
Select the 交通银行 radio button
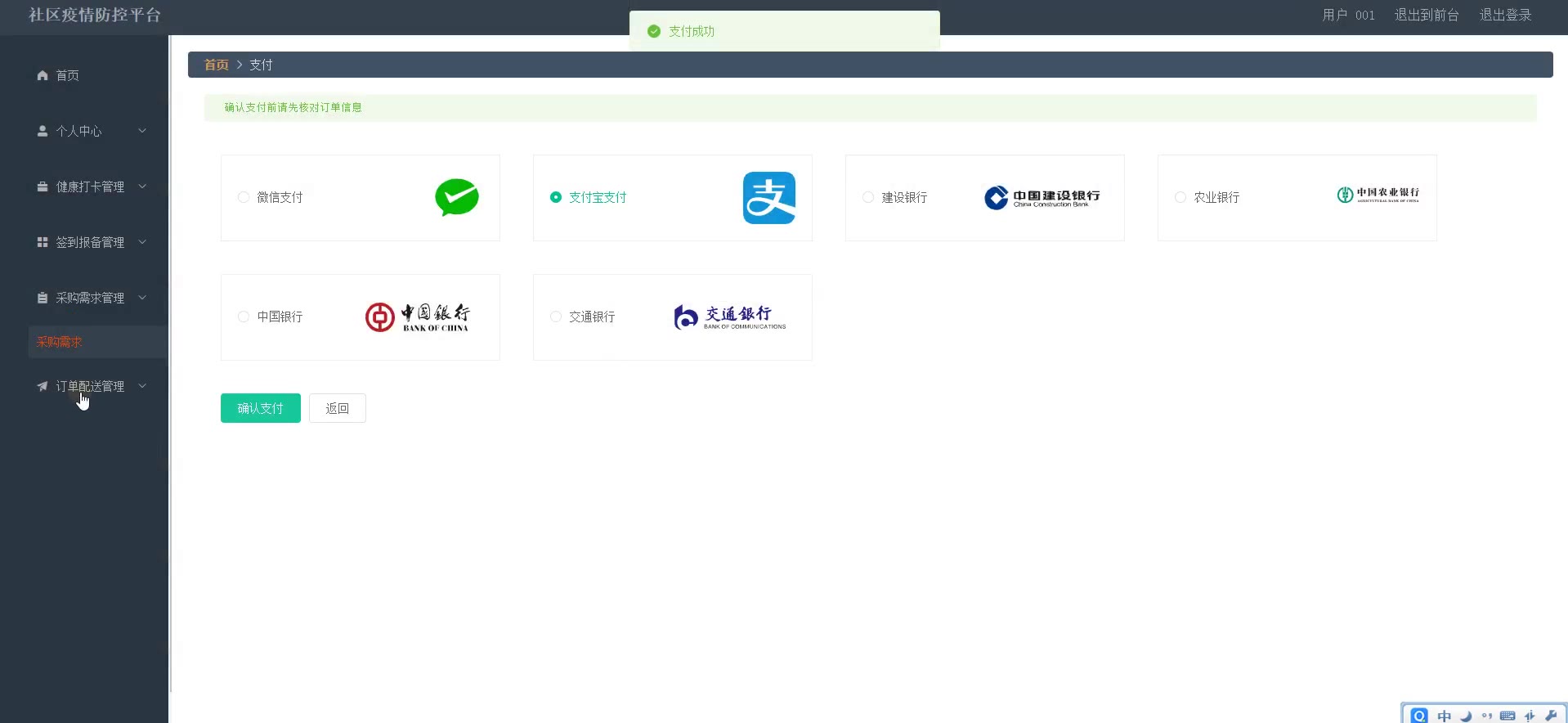pyautogui.click(x=556, y=317)
